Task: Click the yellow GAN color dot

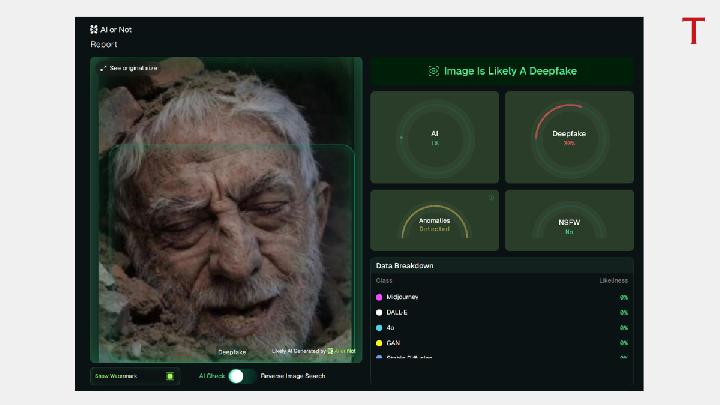Action: click(x=379, y=342)
